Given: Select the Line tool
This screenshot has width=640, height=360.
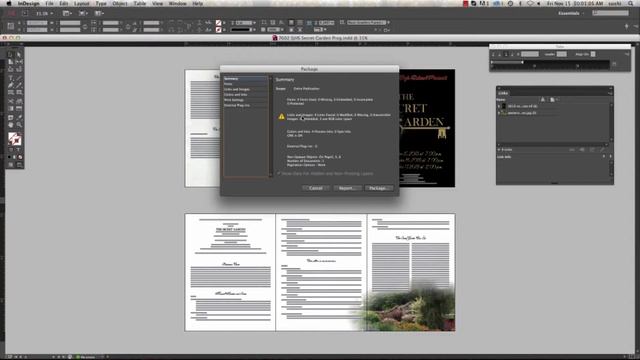Looking at the screenshot, I should tap(19, 78).
